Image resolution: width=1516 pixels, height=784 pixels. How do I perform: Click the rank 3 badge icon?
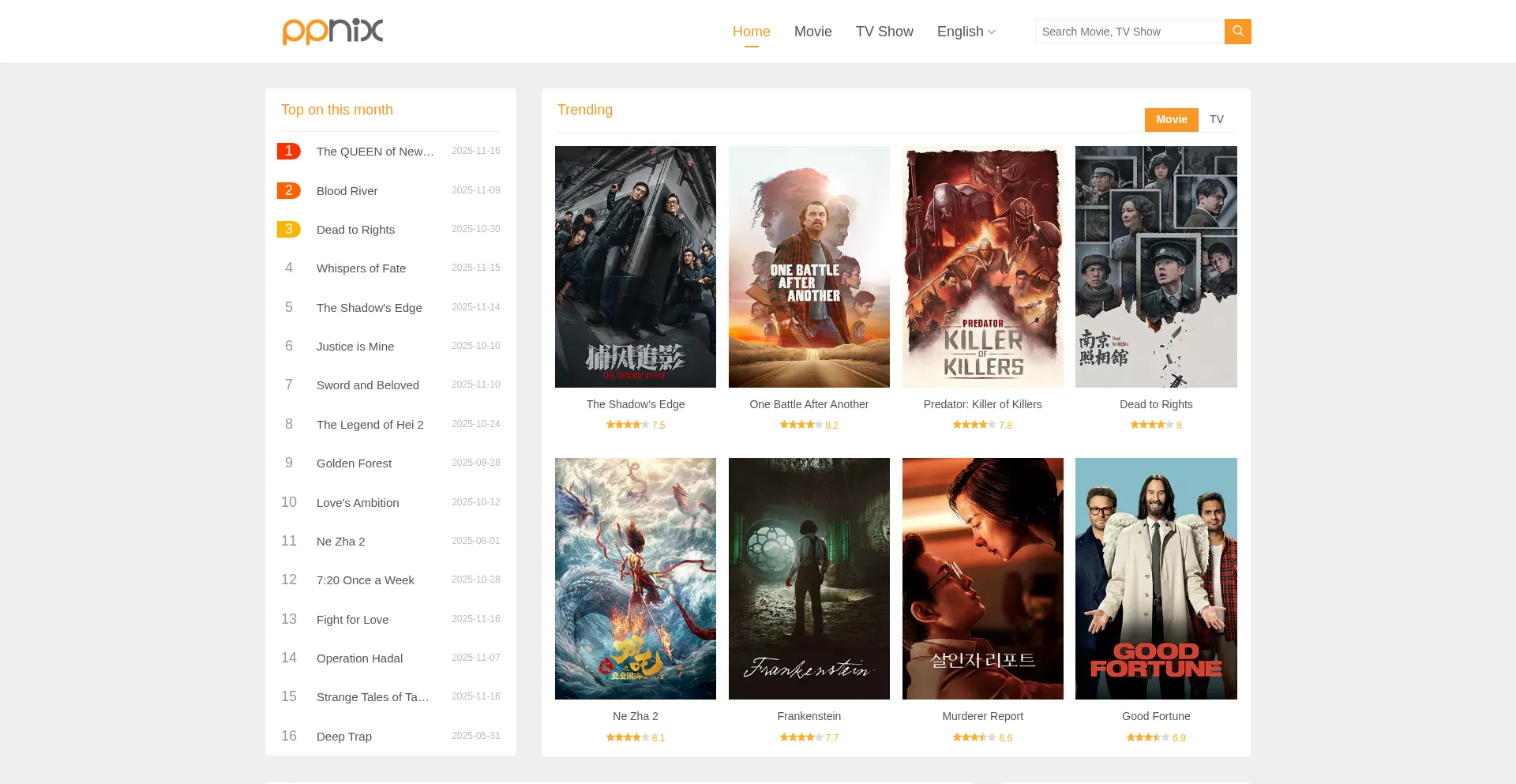(288, 229)
